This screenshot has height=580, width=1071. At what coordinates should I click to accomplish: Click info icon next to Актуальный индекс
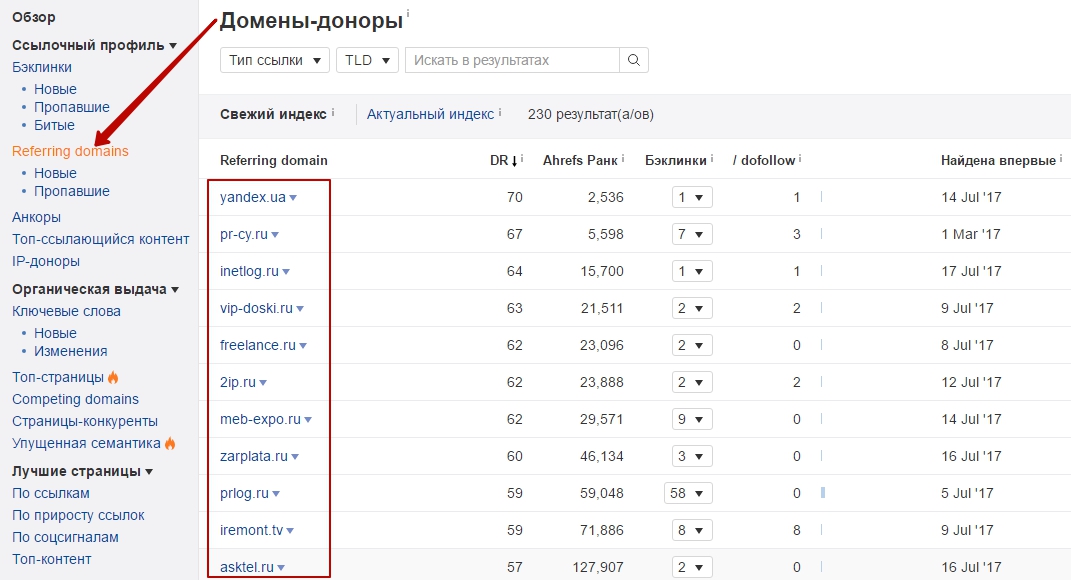500,111
